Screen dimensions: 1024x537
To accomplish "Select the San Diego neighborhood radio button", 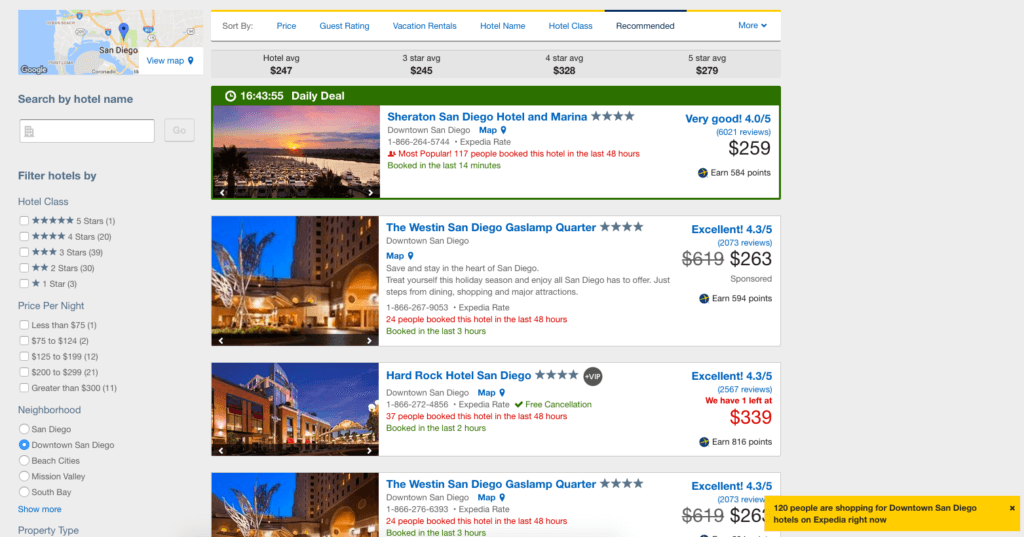I will (24, 429).
